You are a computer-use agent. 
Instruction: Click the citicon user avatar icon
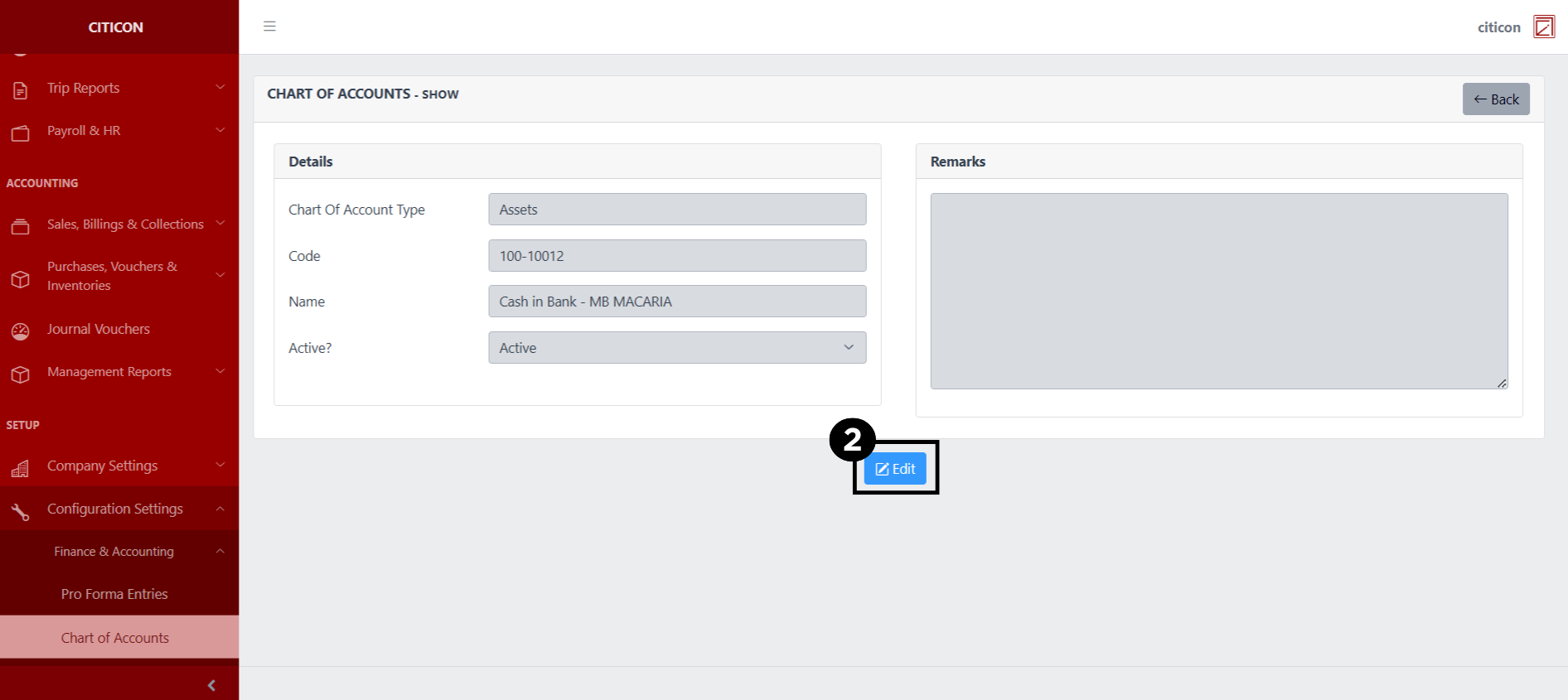(1543, 27)
